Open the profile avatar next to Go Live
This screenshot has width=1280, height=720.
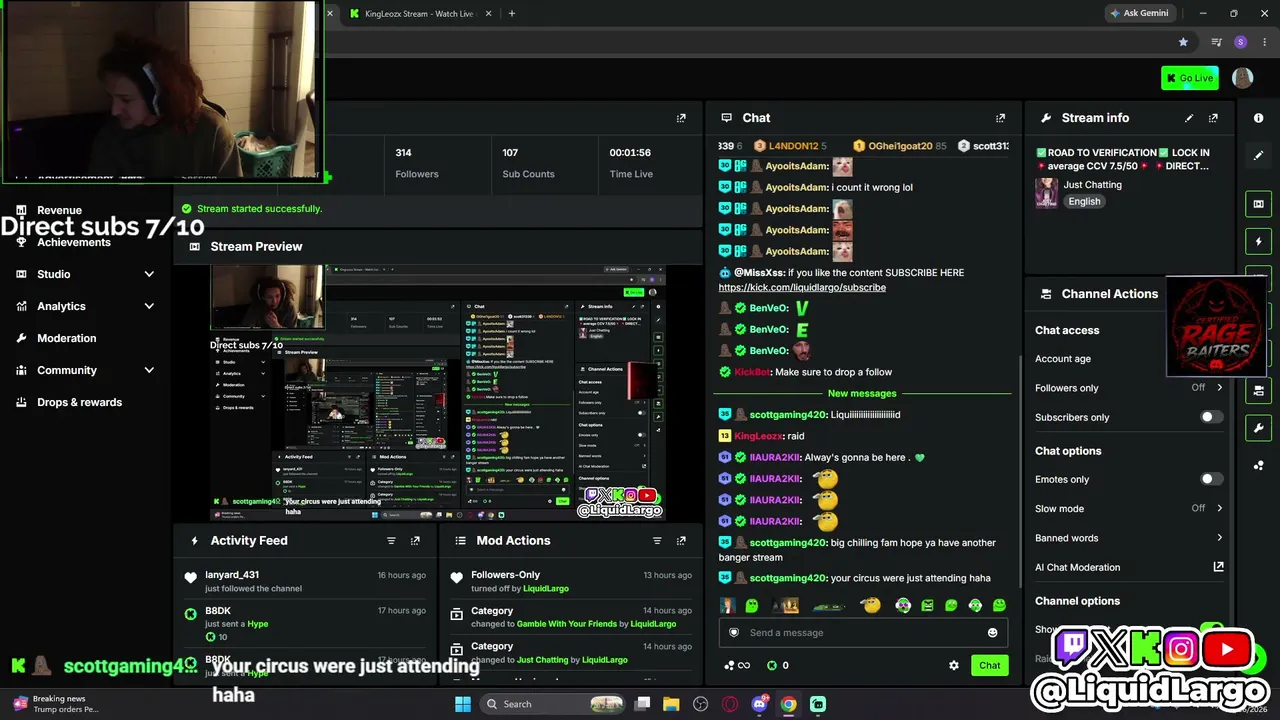(x=1243, y=78)
